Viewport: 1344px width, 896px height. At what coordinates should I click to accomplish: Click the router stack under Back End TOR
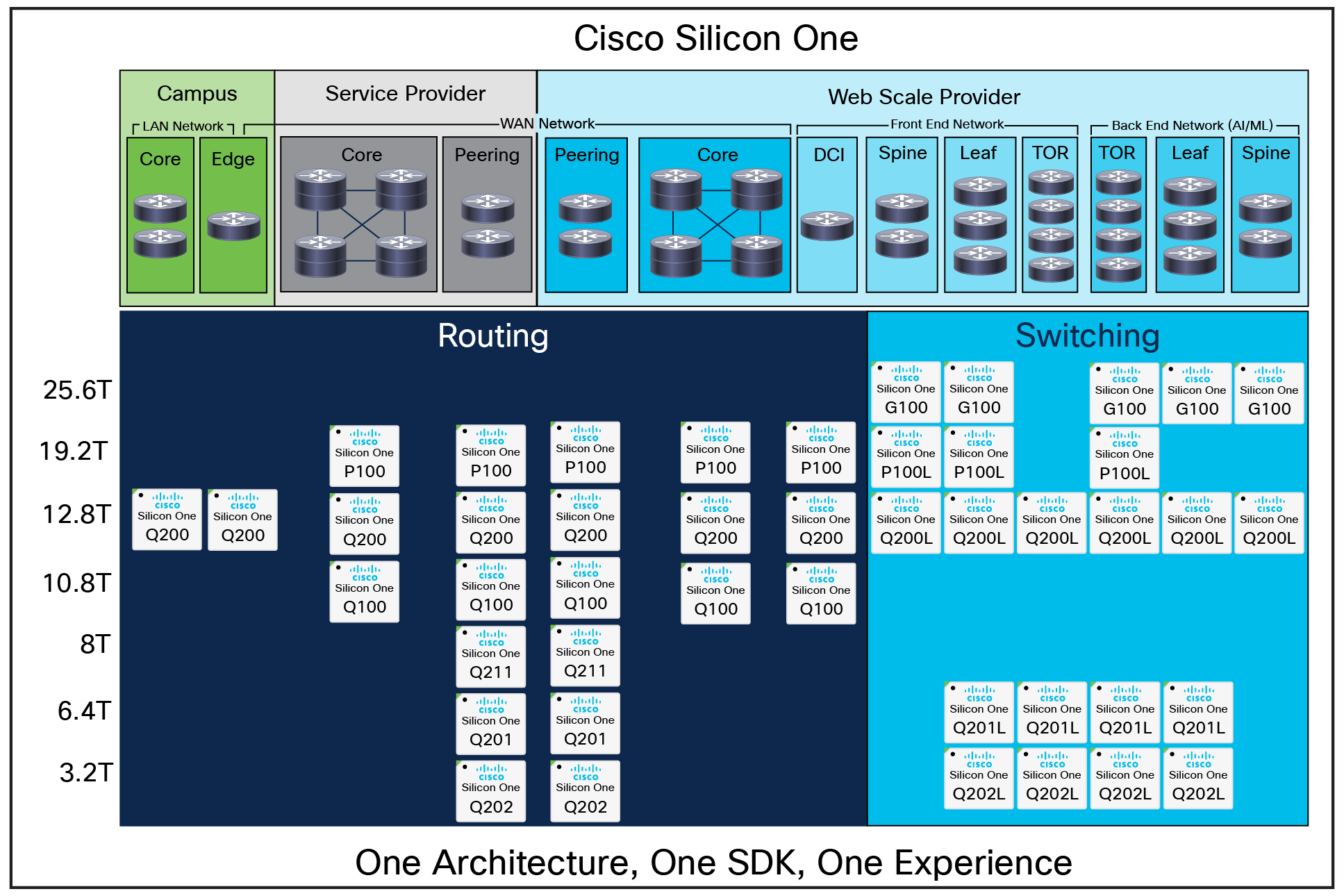(1118, 226)
